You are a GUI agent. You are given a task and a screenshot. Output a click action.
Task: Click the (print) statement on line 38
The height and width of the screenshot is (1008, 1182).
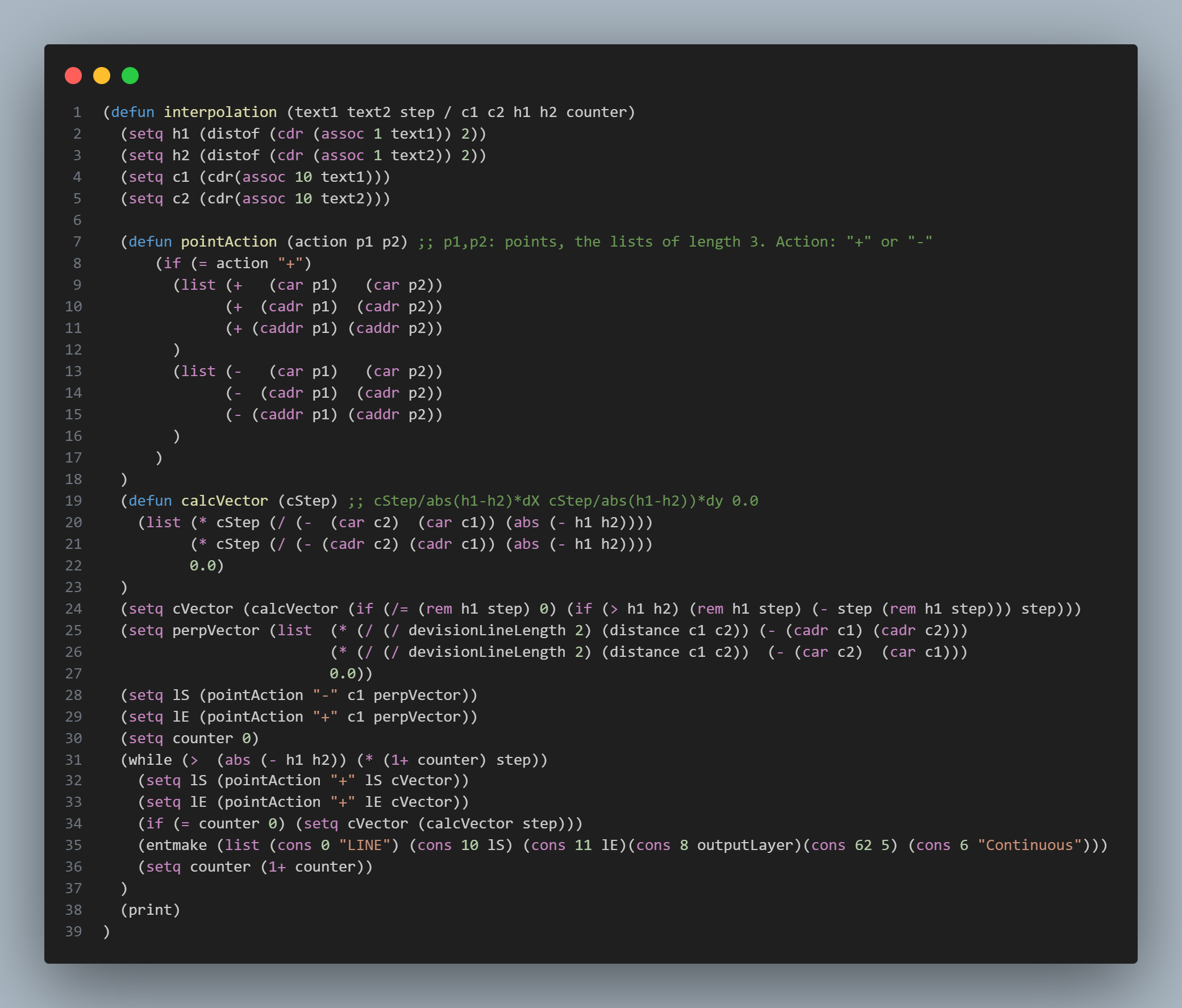150,910
